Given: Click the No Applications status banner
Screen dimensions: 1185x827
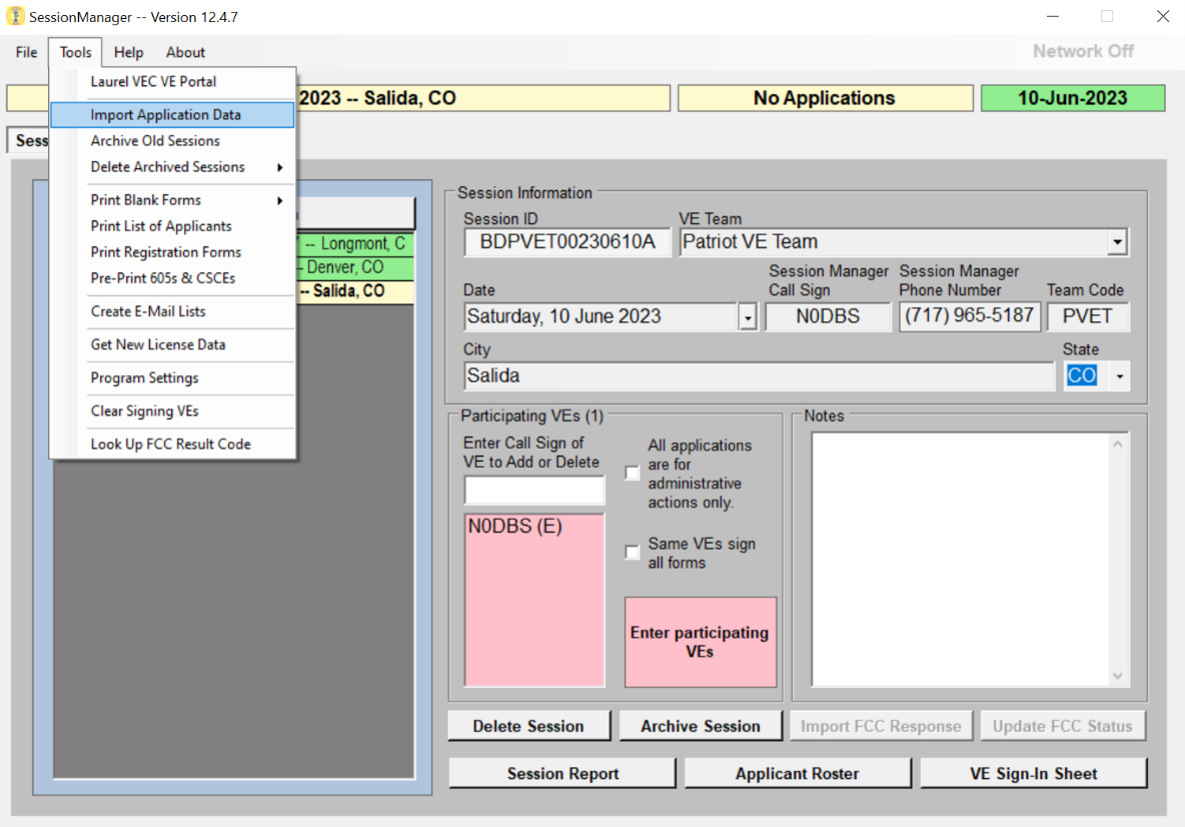Looking at the screenshot, I should 825,98.
